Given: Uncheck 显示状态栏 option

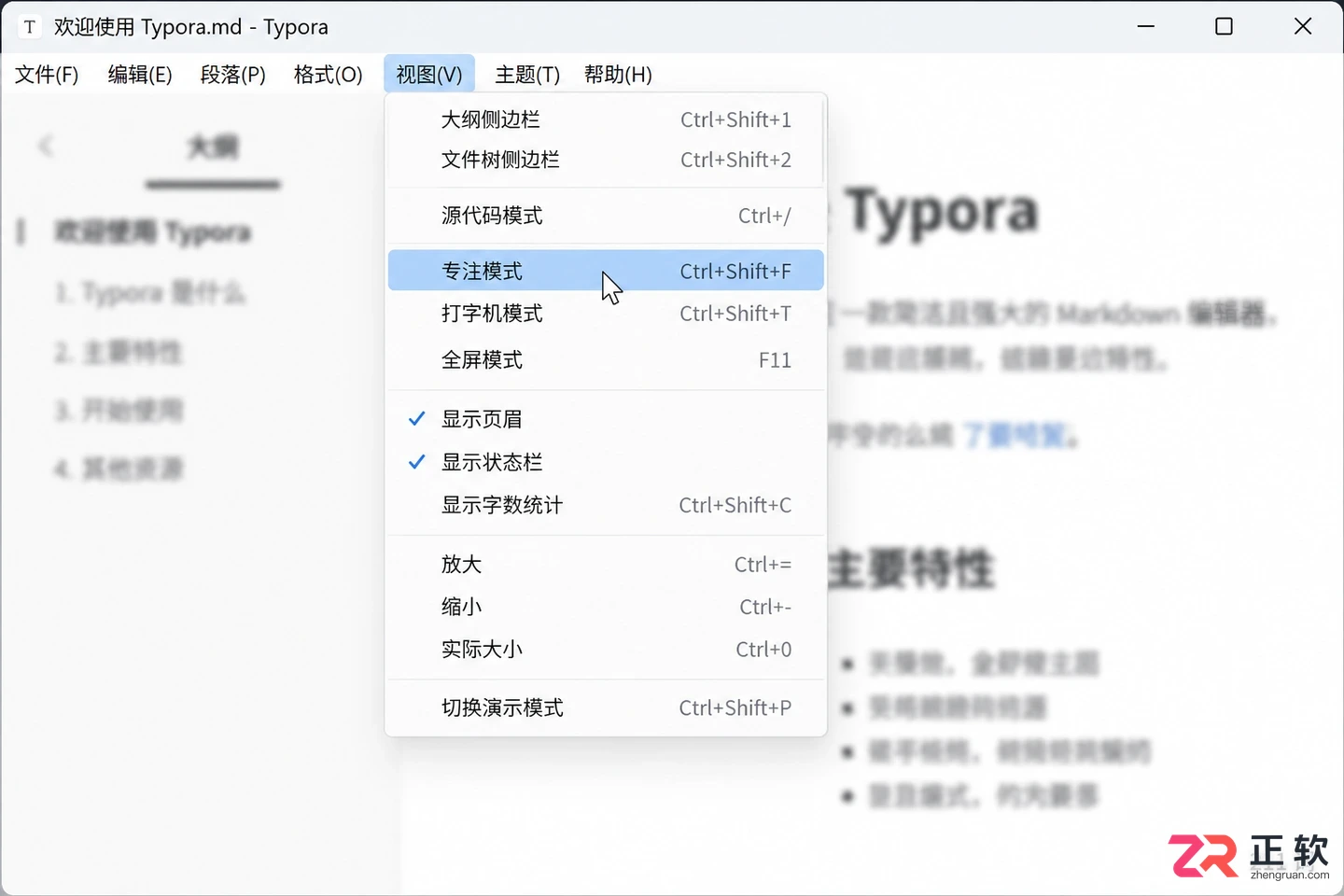Looking at the screenshot, I should point(606,462).
